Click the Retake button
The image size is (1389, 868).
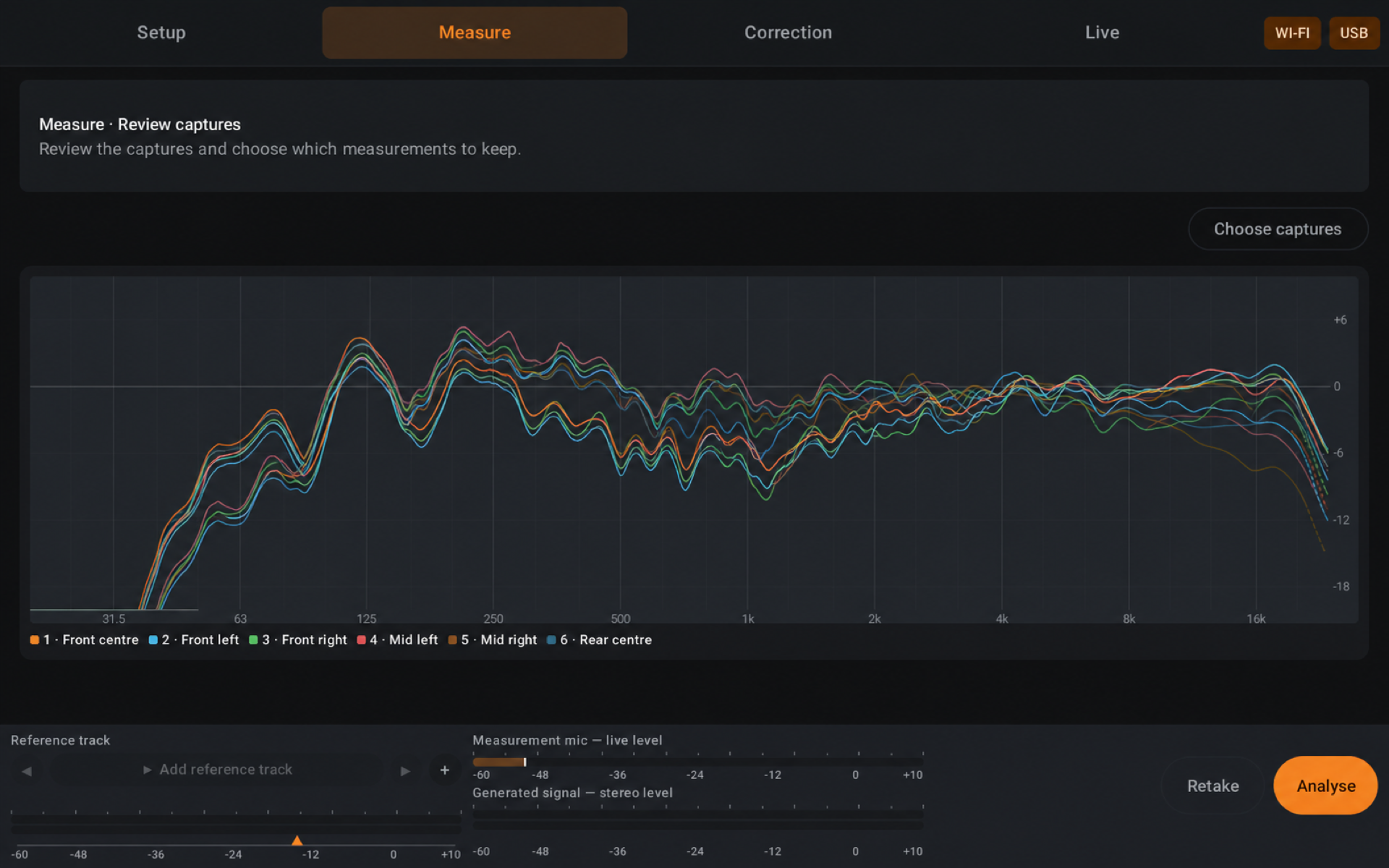click(1212, 786)
